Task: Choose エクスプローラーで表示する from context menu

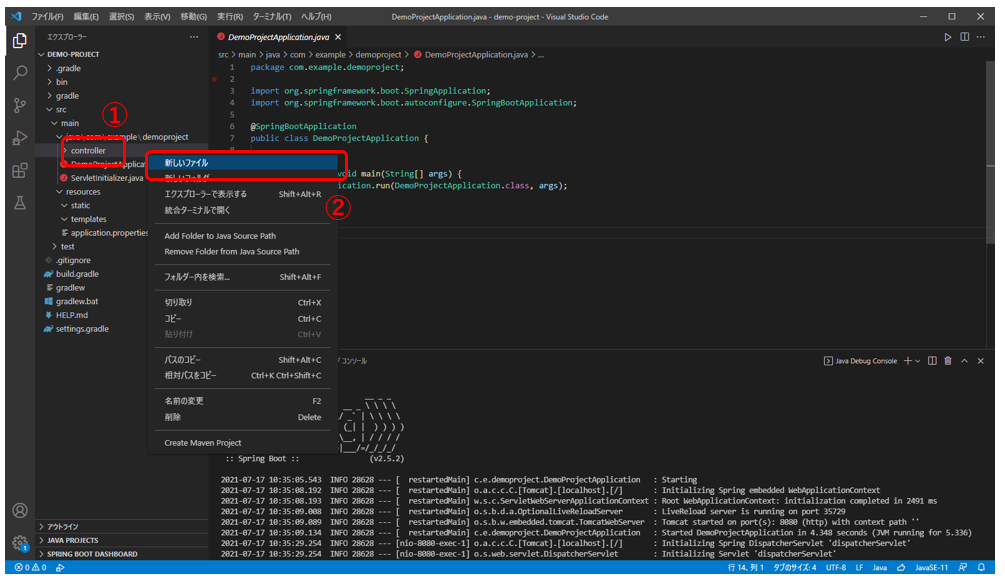Action: [242, 194]
